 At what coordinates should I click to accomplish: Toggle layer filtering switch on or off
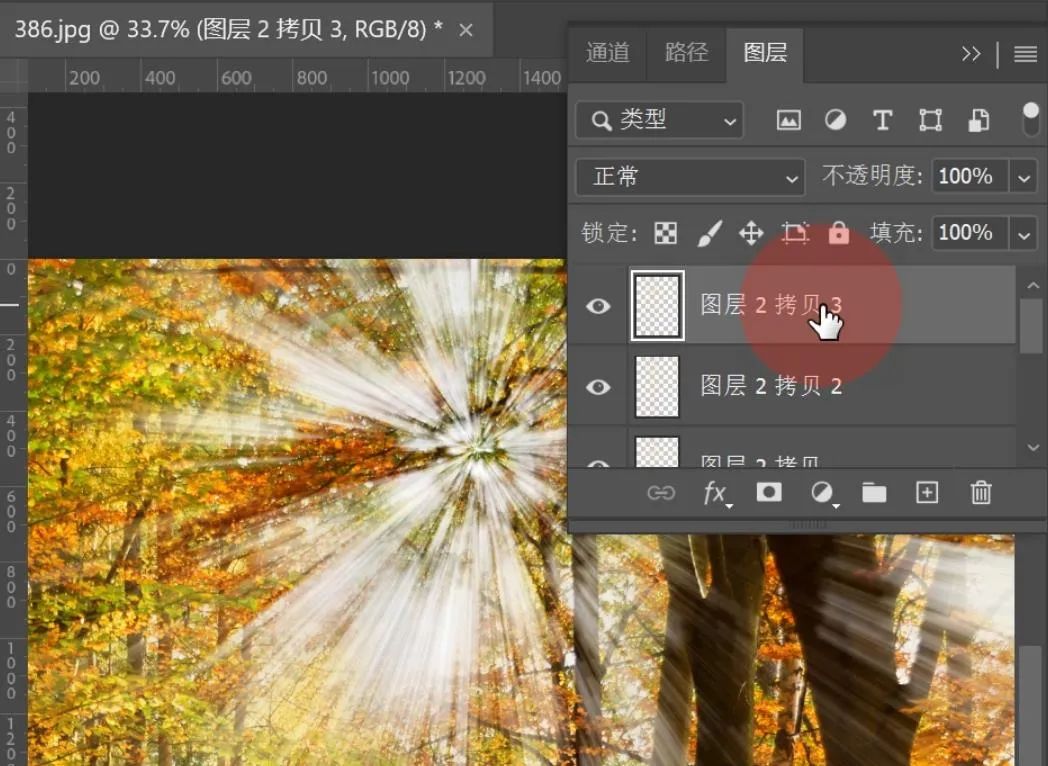point(1031,120)
